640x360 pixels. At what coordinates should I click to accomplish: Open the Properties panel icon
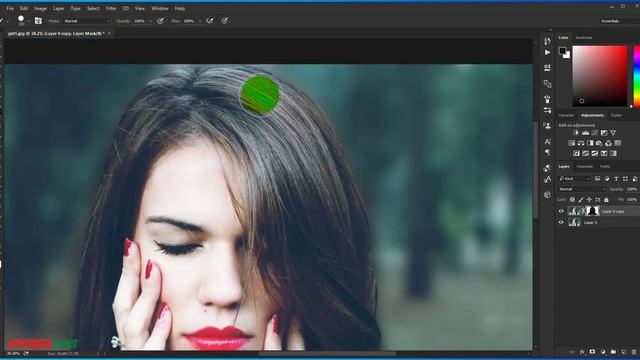[x=547, y=67]
